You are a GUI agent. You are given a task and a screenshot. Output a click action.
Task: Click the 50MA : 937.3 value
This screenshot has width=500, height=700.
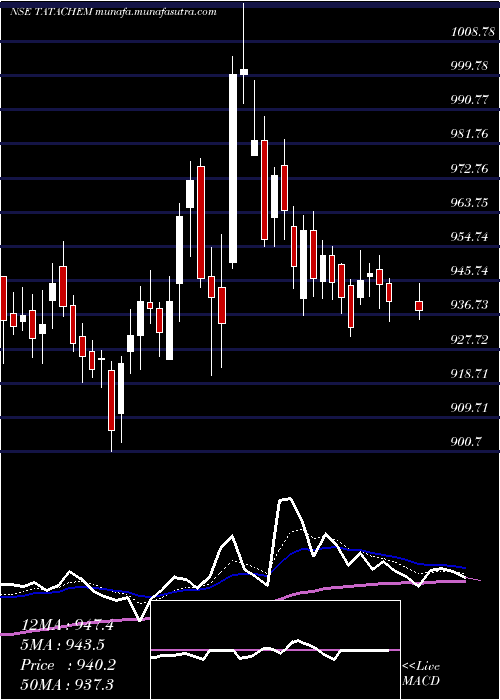click(67, 684)
